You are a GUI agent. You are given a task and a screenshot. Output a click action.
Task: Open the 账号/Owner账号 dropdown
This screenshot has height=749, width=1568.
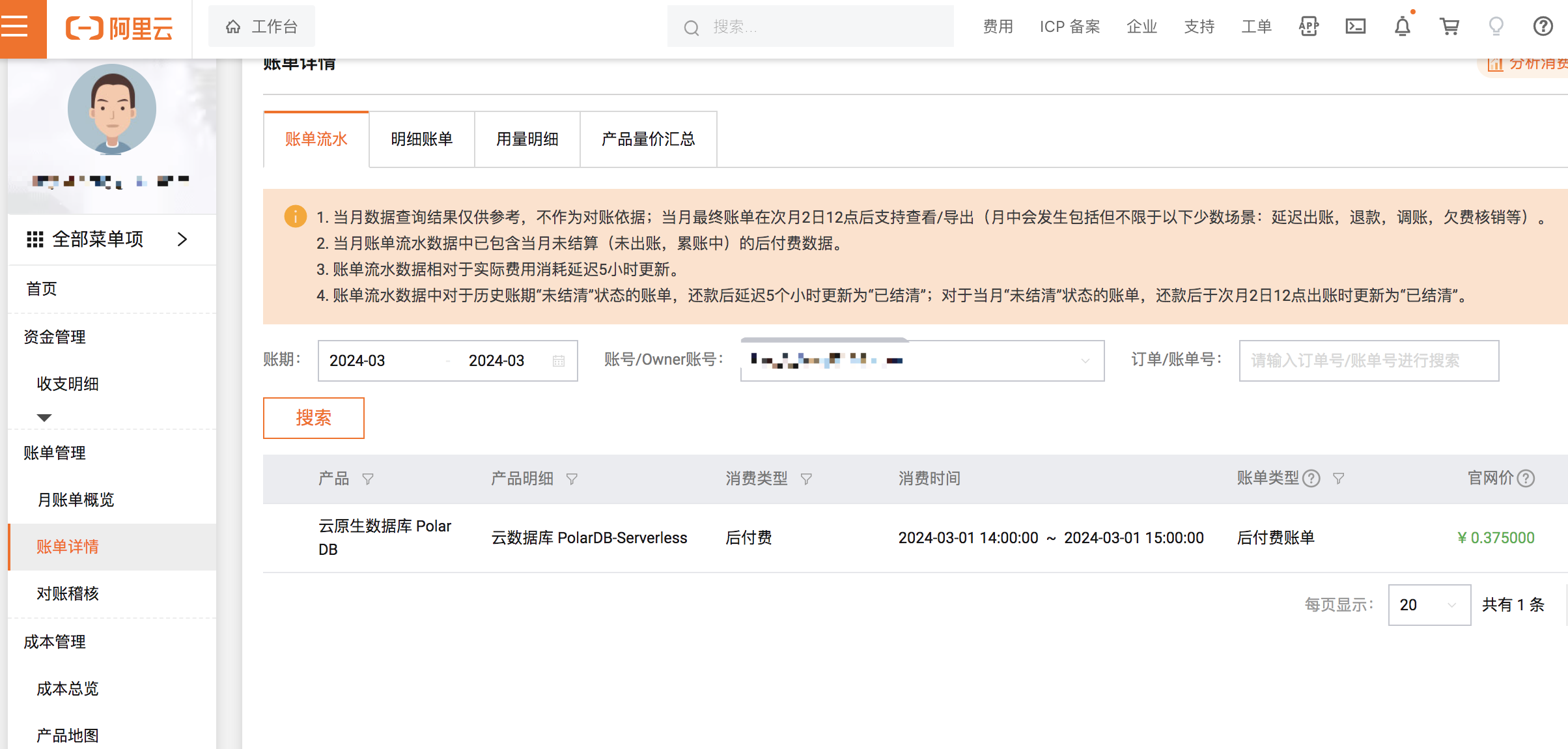[x=922, y=360]
